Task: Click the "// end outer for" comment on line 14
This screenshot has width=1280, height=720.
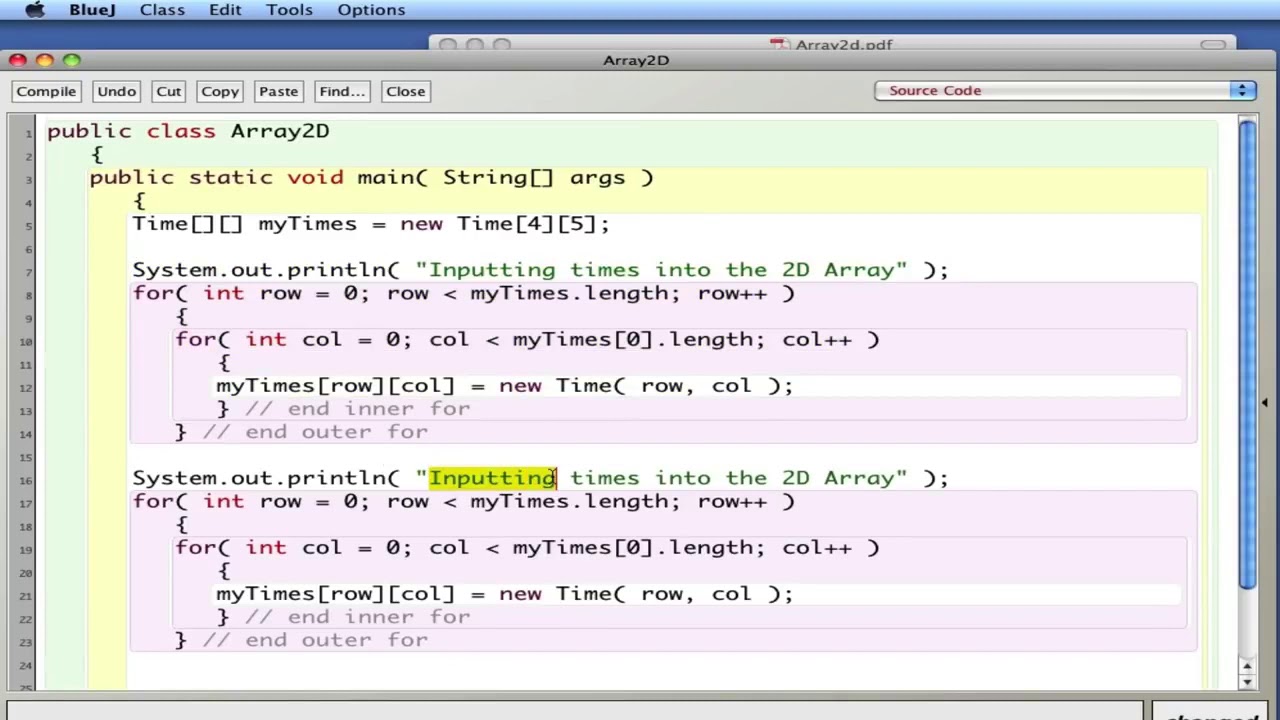Action: [x=315, y=431]
